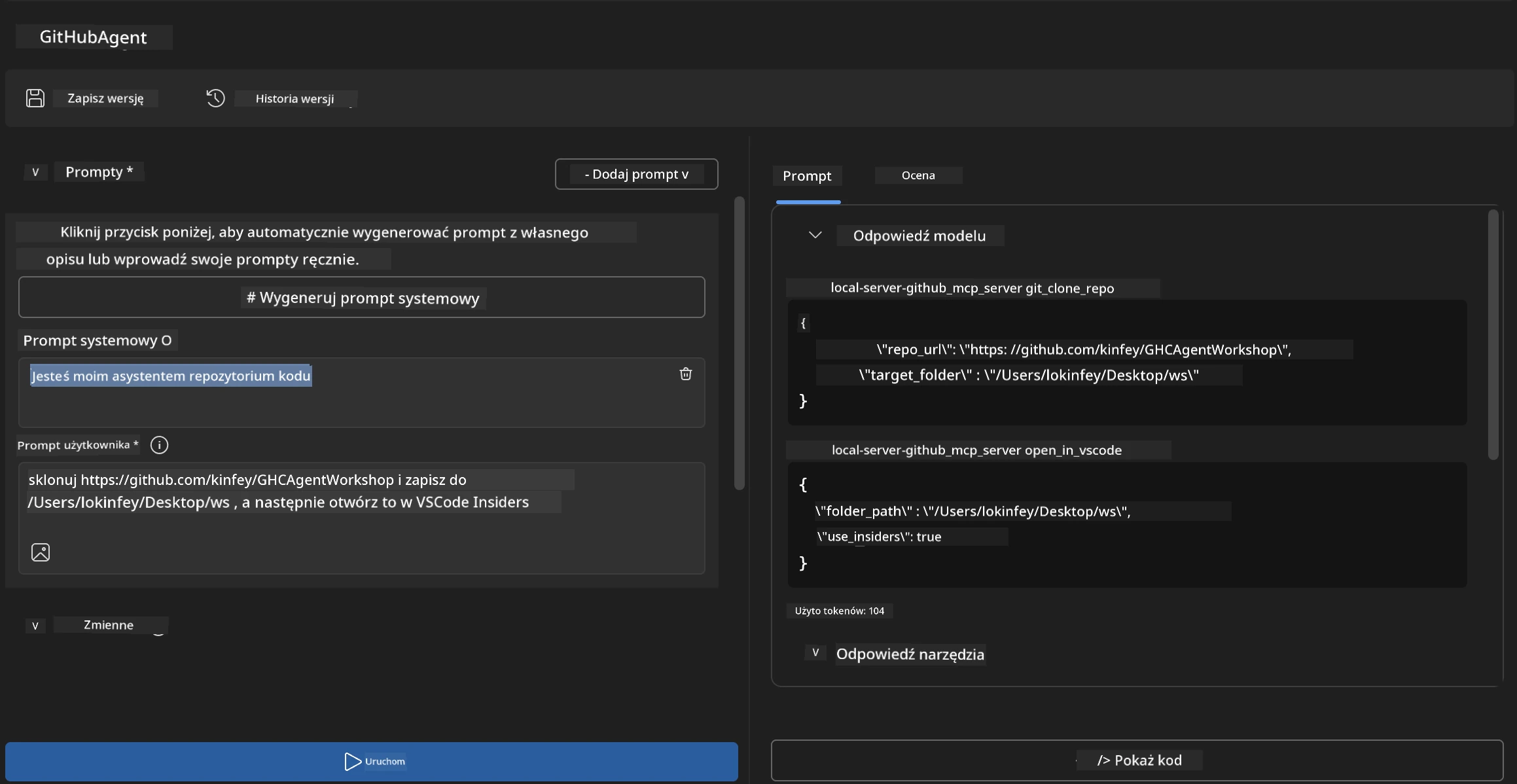The width and height of the screenshot is (1517, 784).
Task: Click the play icon in Uruchom button
Action: [x=352, y=761]
